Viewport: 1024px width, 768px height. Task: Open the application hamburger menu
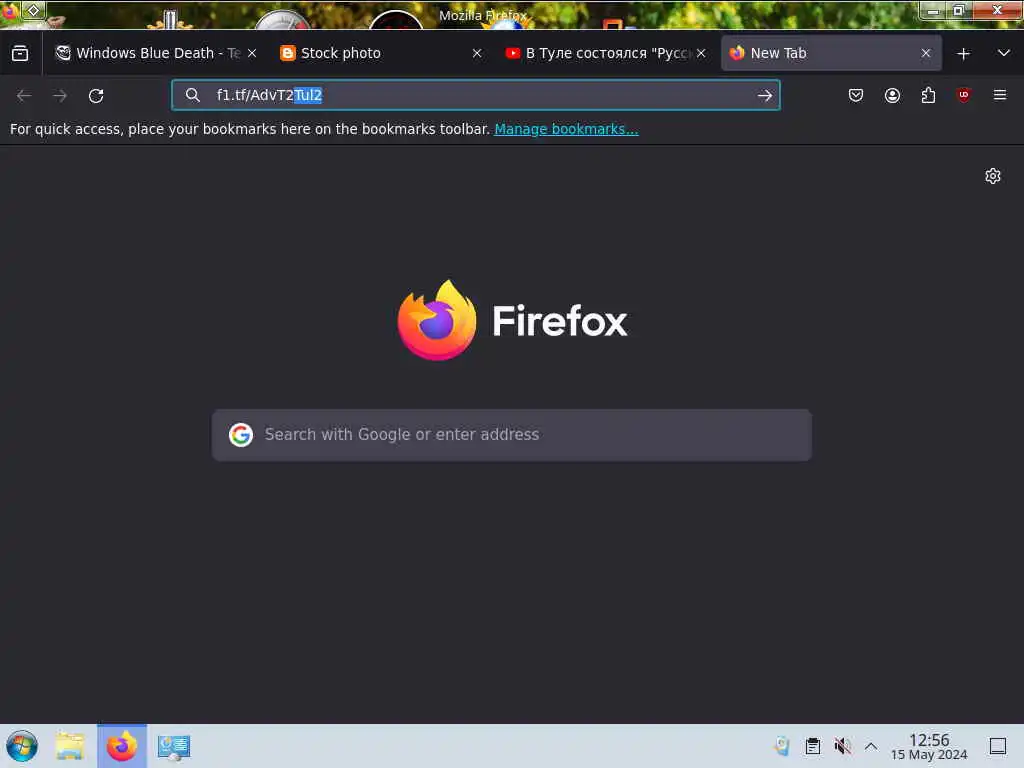[1000, 95]
